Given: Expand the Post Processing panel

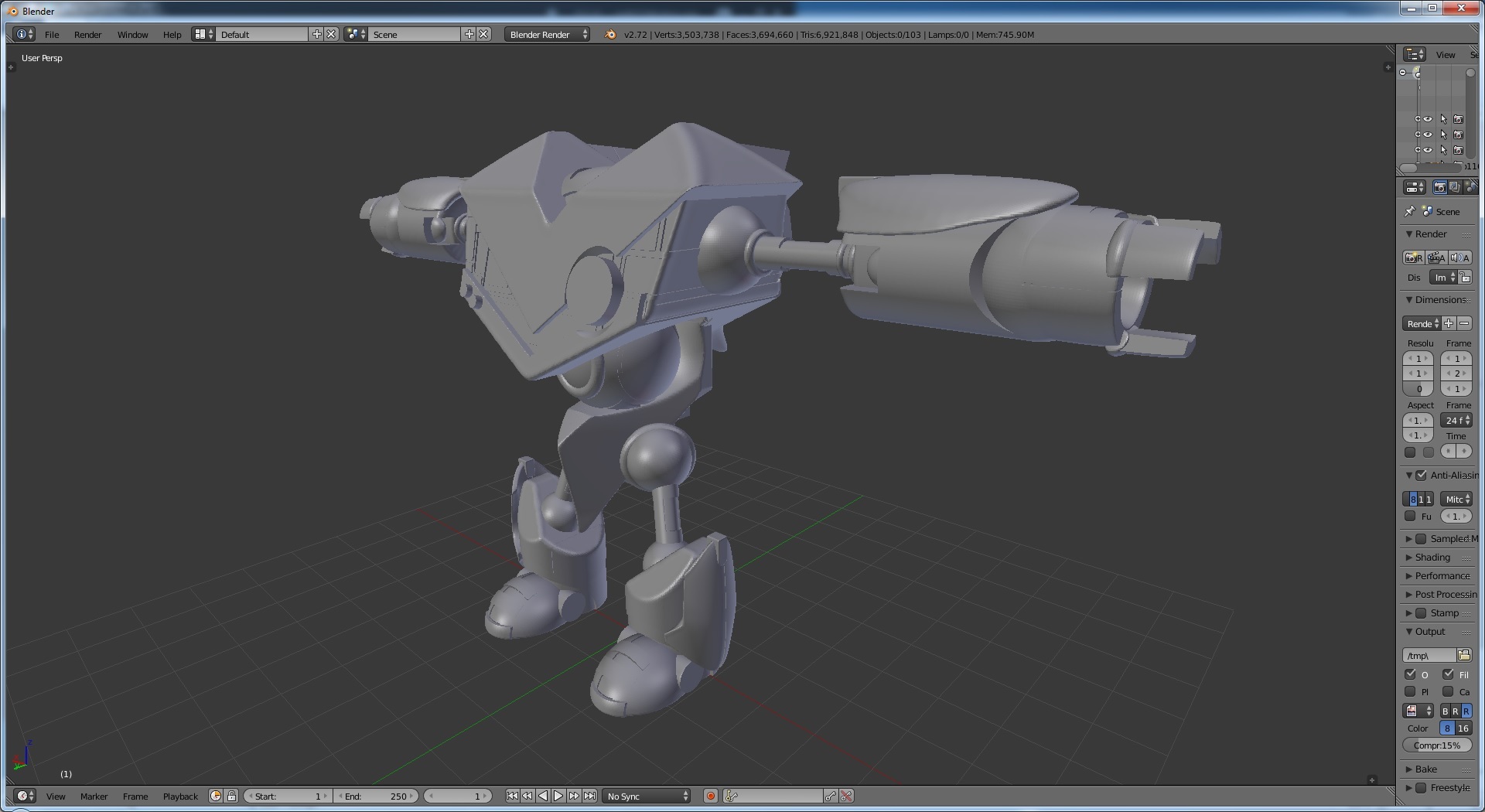Looking at the screenshot, I should 1409,594.
